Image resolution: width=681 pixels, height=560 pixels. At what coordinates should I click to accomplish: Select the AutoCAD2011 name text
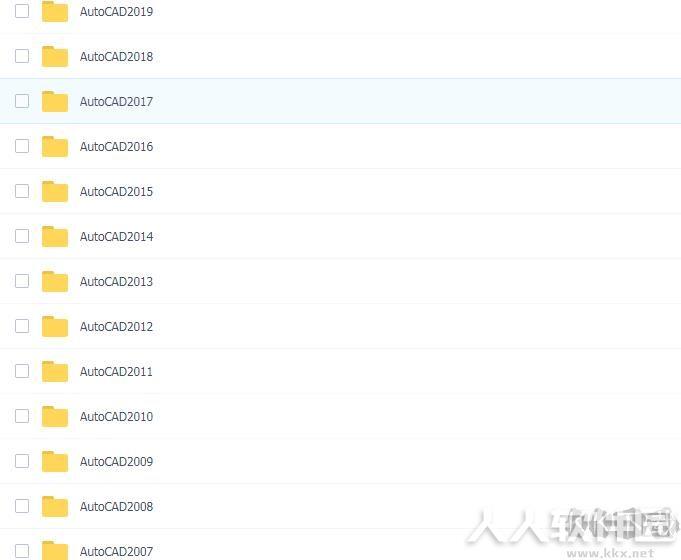116,371
